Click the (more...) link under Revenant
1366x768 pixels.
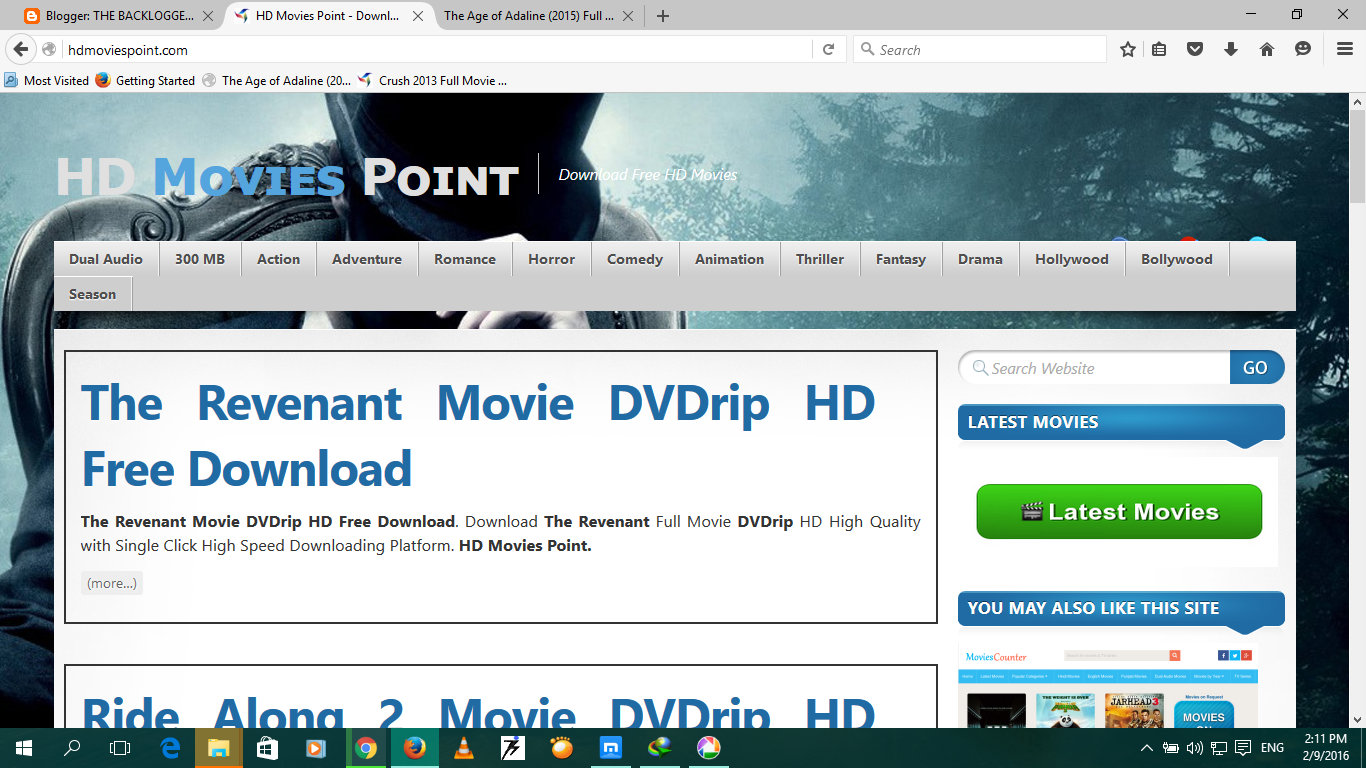click(x=112, y=583)
